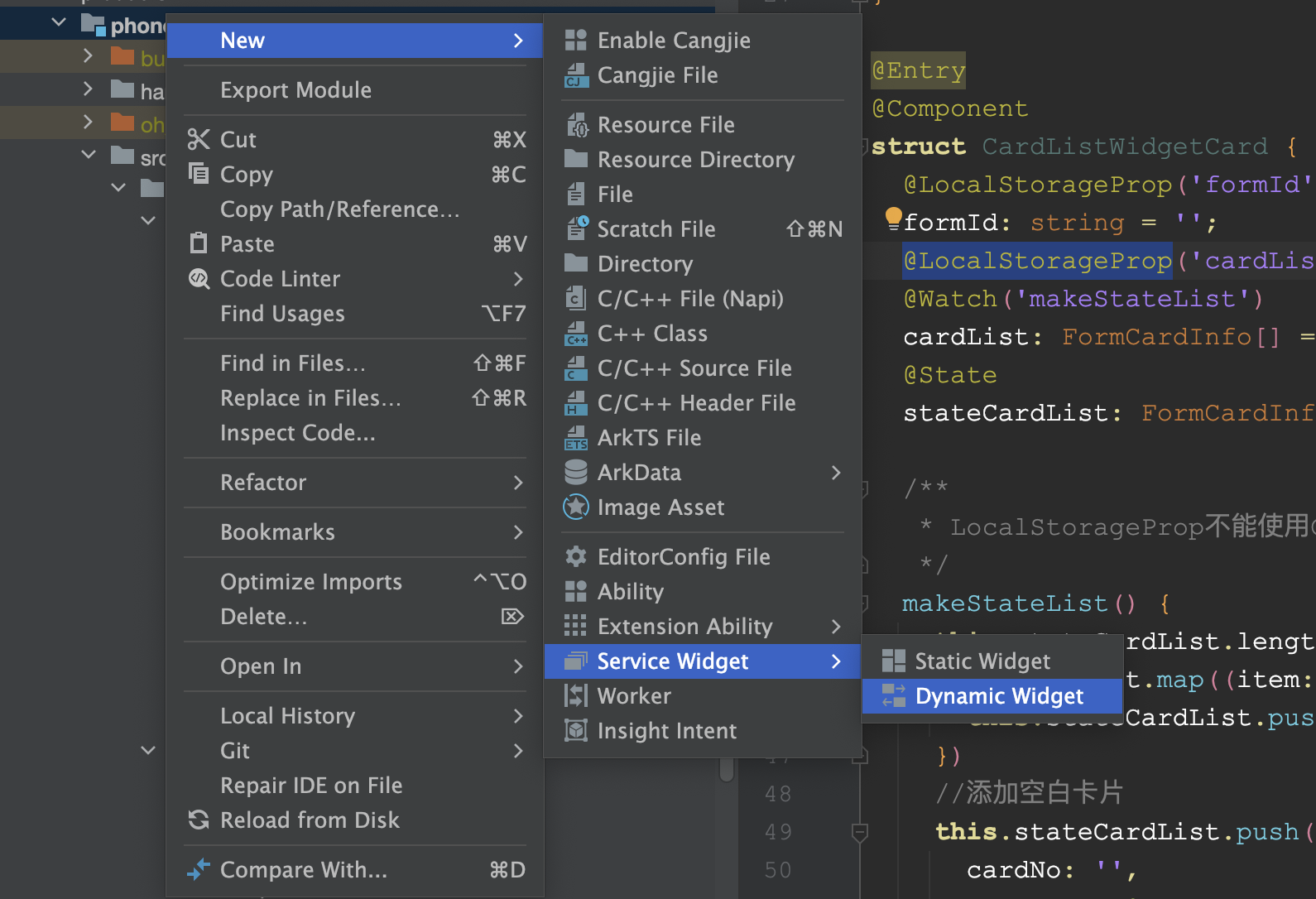
Task: Click the C/C++ Source File icon
Action: 575,368
